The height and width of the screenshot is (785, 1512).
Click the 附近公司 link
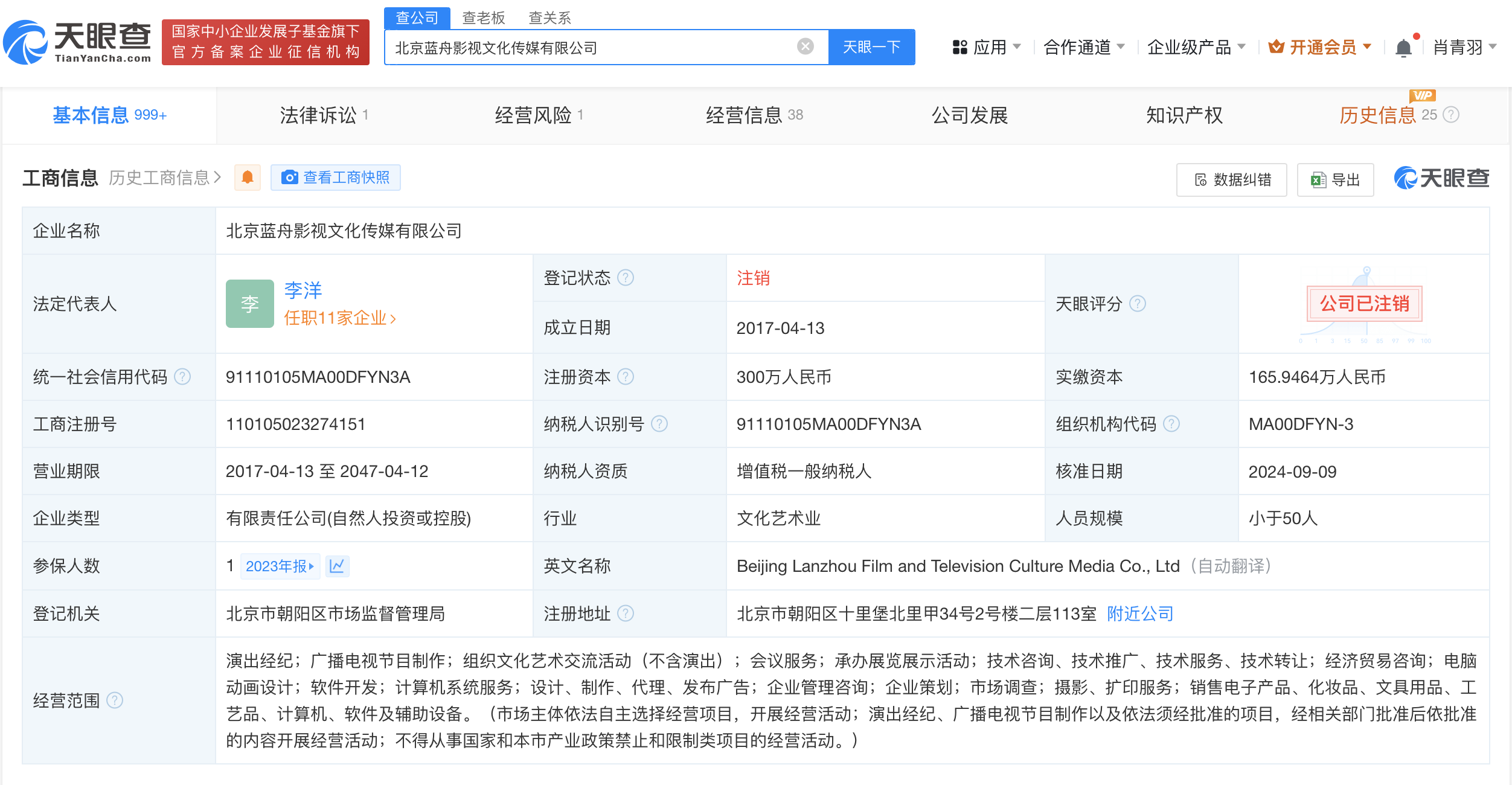click(x=1140, y=614)
